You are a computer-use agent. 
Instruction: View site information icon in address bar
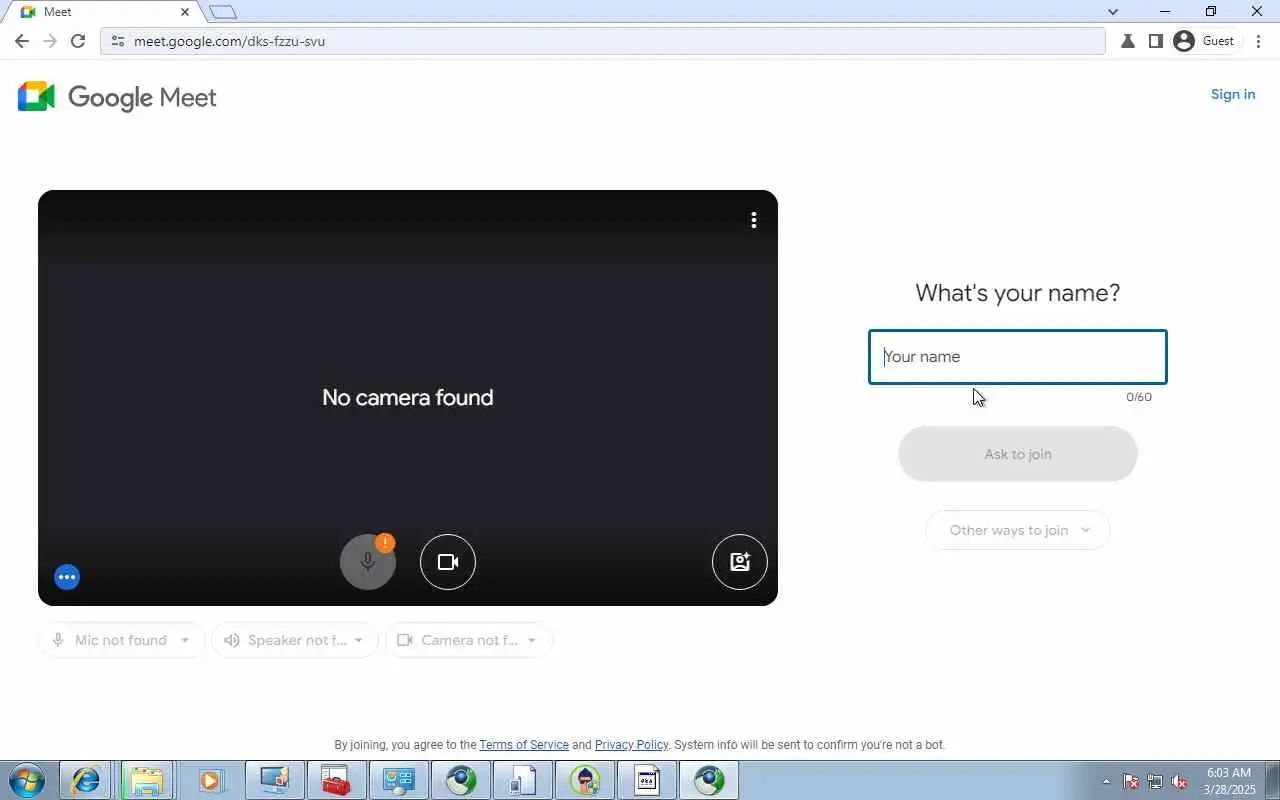117,41
